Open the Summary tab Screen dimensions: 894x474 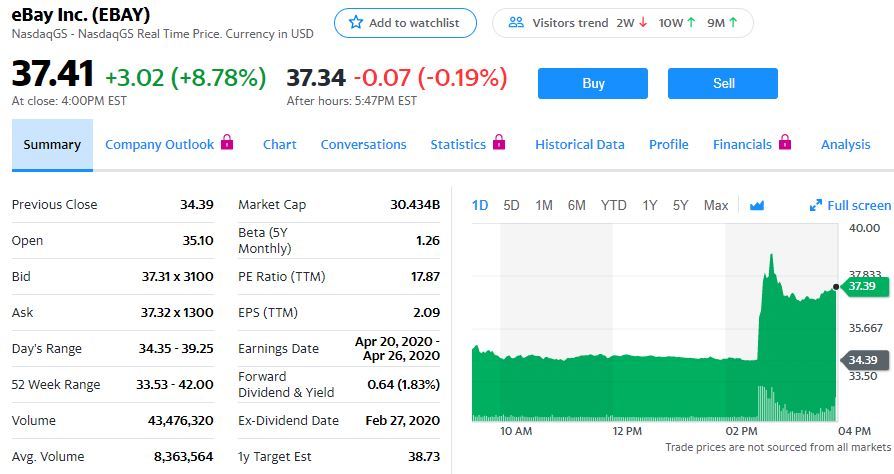tap(52, 145)
